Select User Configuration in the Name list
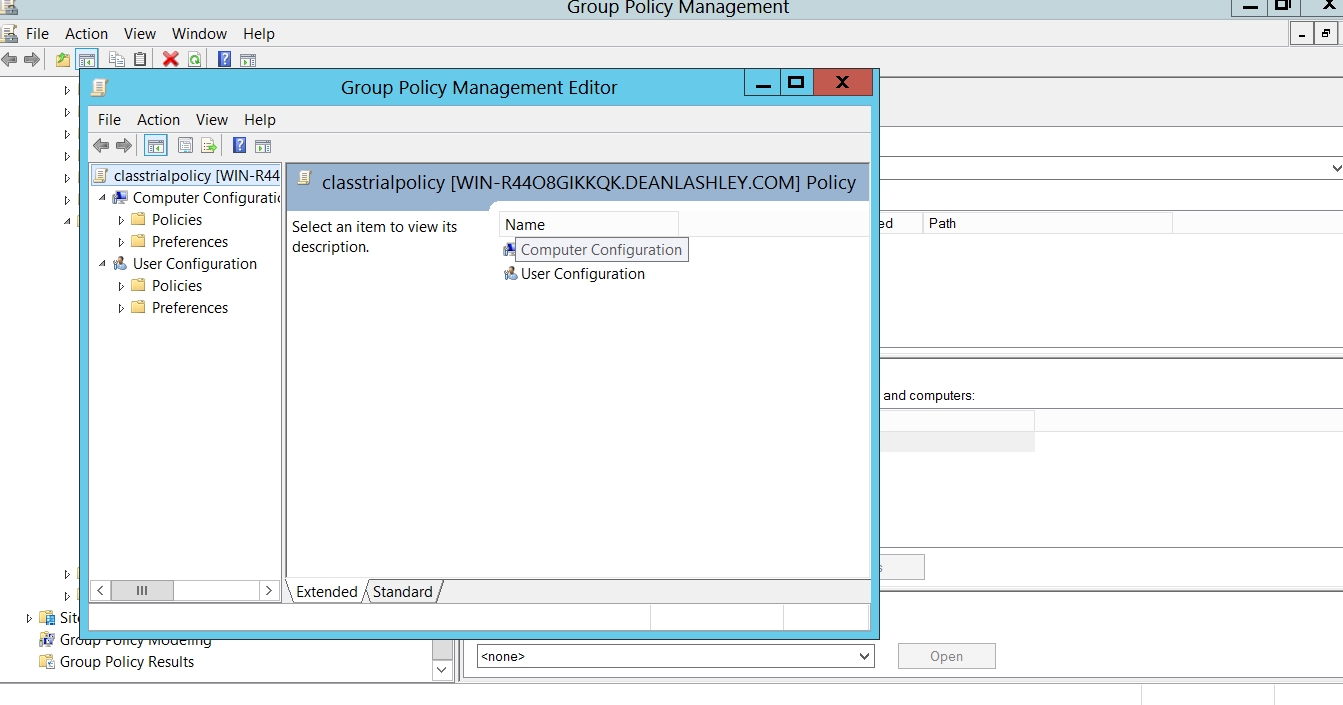Viewport: 1343px width, 705px height. pos(582,274)
